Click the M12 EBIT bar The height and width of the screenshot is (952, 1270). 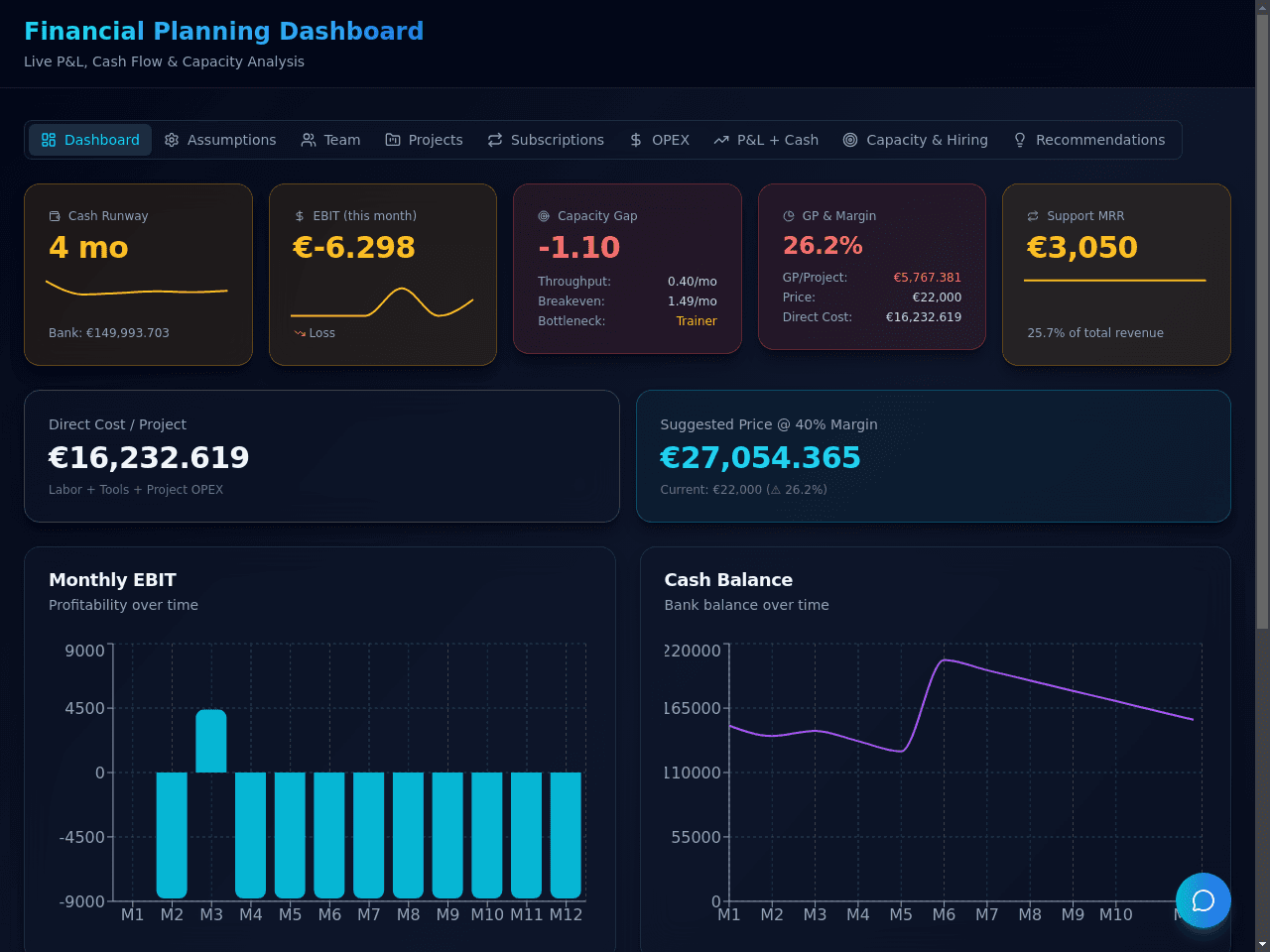(x=566, y=835)
